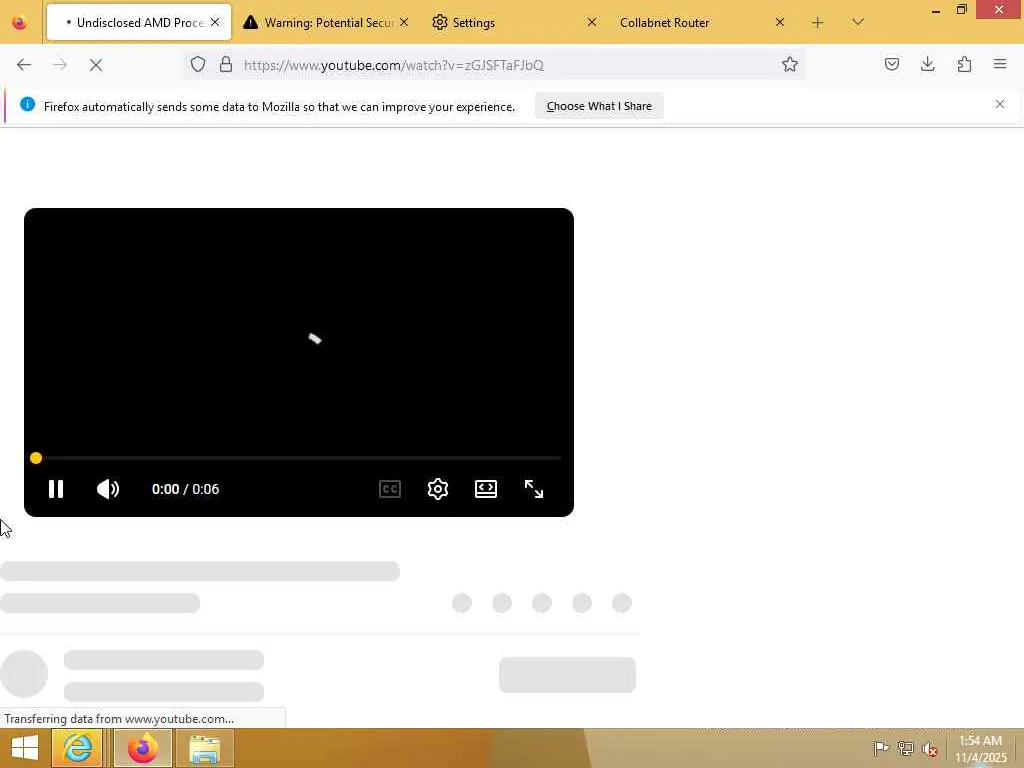Open the Firefox application hamburger menu
This screenshot has height=768, width=1024.
pos(1000,64)
